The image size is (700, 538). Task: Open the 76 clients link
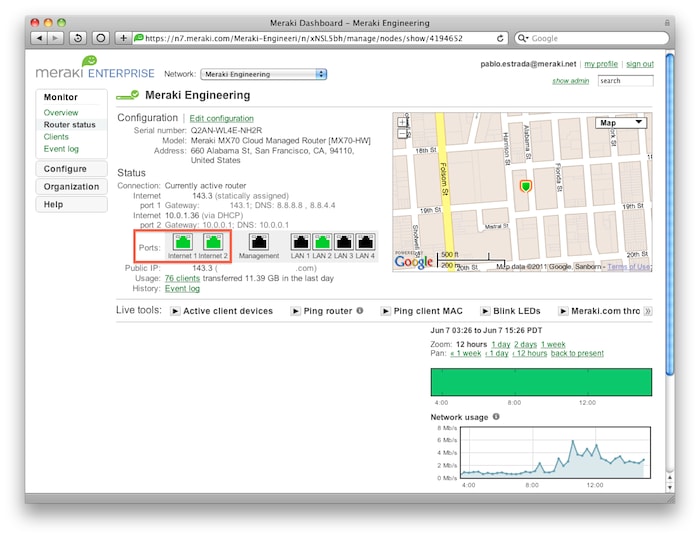click(182, 278)
